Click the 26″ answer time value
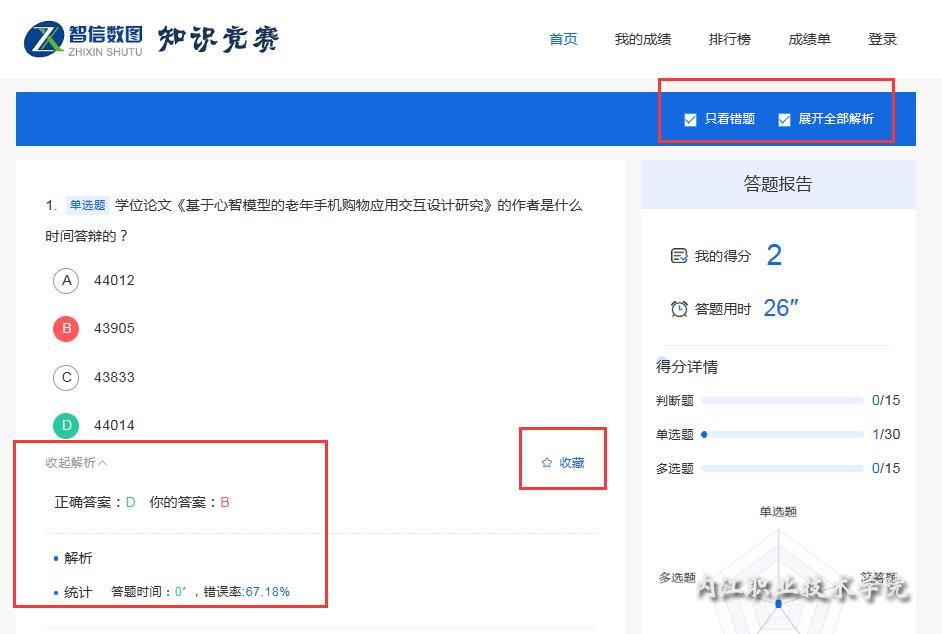 point(780,308)
